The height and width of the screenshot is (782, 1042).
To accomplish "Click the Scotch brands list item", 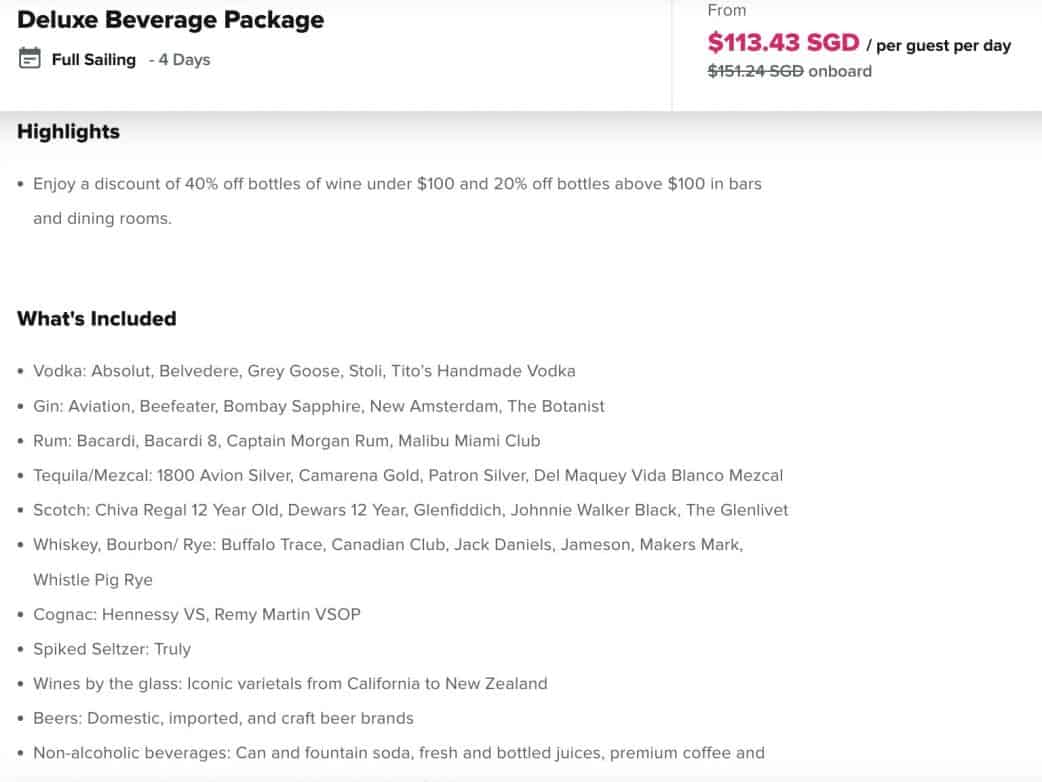I will coord(410,510).
